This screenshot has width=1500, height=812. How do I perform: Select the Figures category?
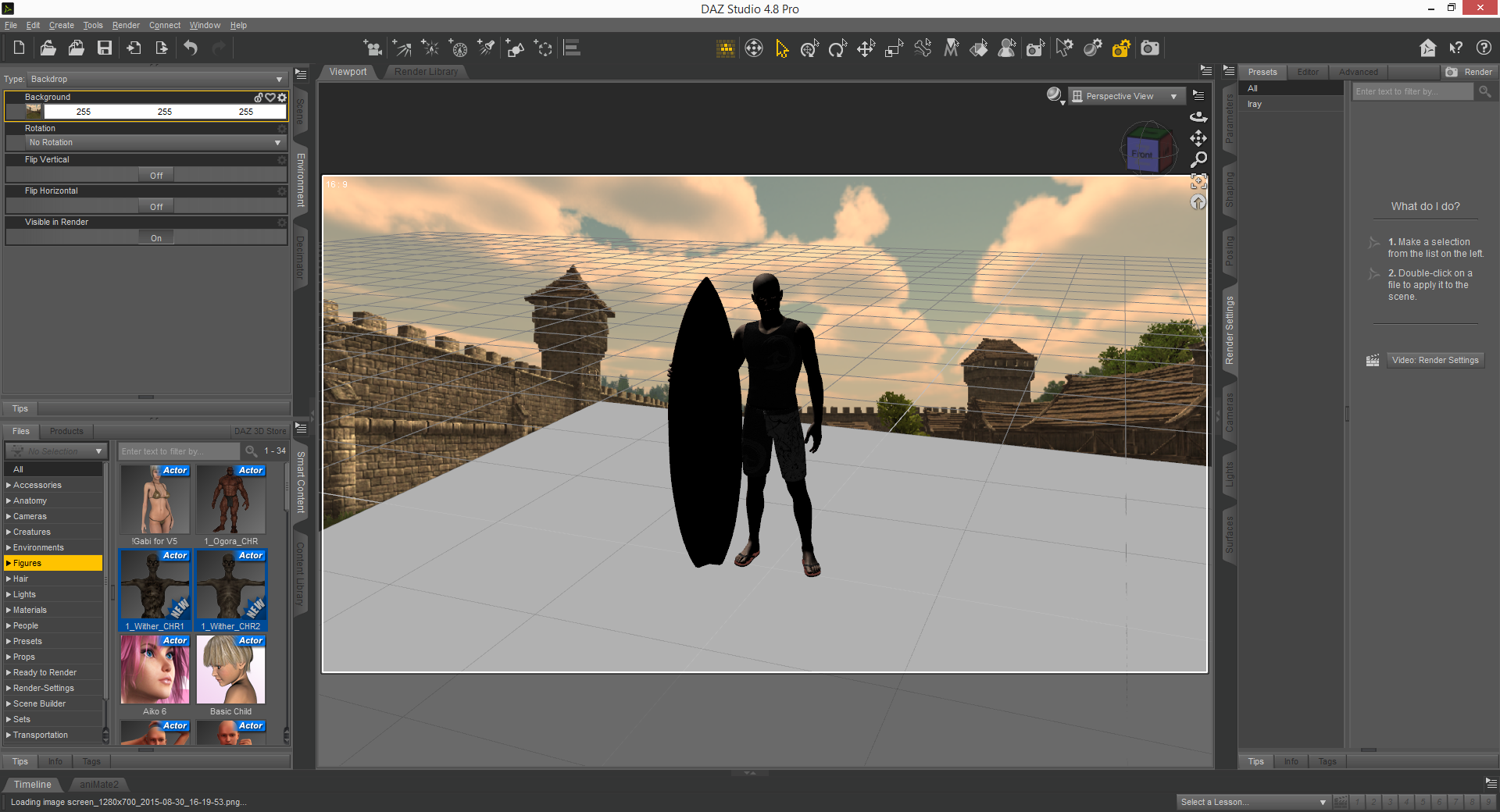[53, 563]
